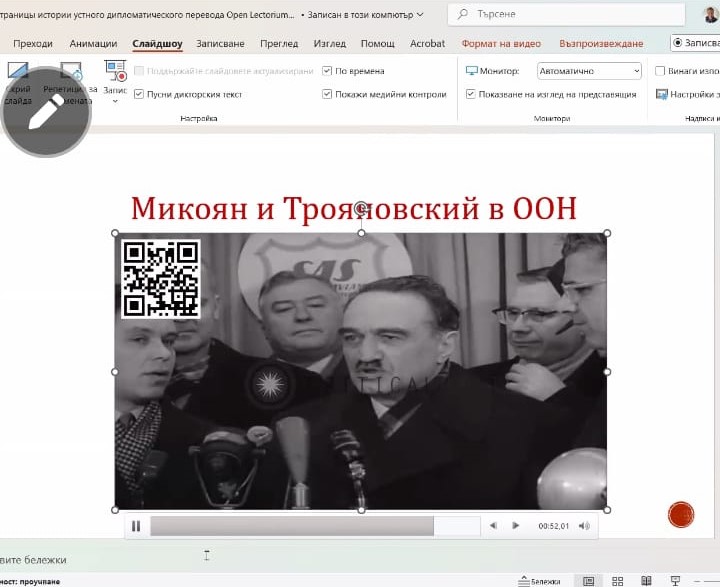This screenshot has height=587, width=720.
Task: Toggle 'Покажи медийни контроли' checkbox
Action: click(x=327, y=94)
